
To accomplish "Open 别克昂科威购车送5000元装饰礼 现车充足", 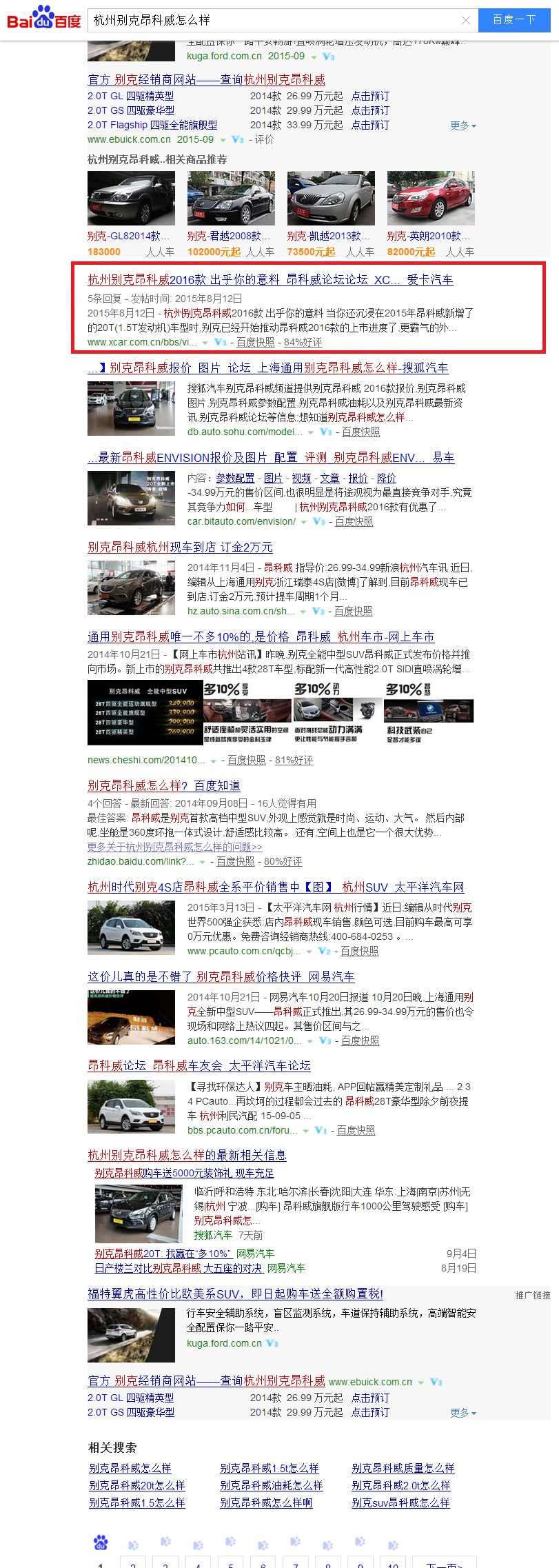I will tap(184, 1173).
